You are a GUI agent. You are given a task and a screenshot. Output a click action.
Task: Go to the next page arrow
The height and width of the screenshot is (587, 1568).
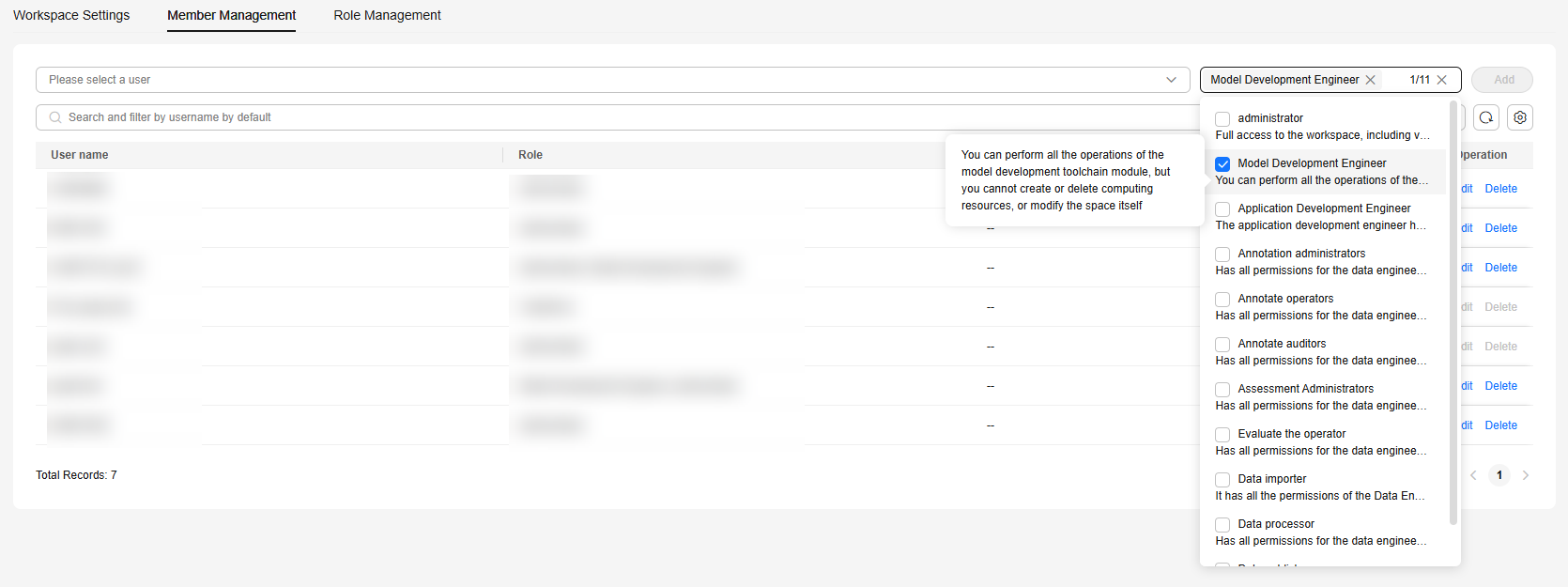(x=1526, y=475)
